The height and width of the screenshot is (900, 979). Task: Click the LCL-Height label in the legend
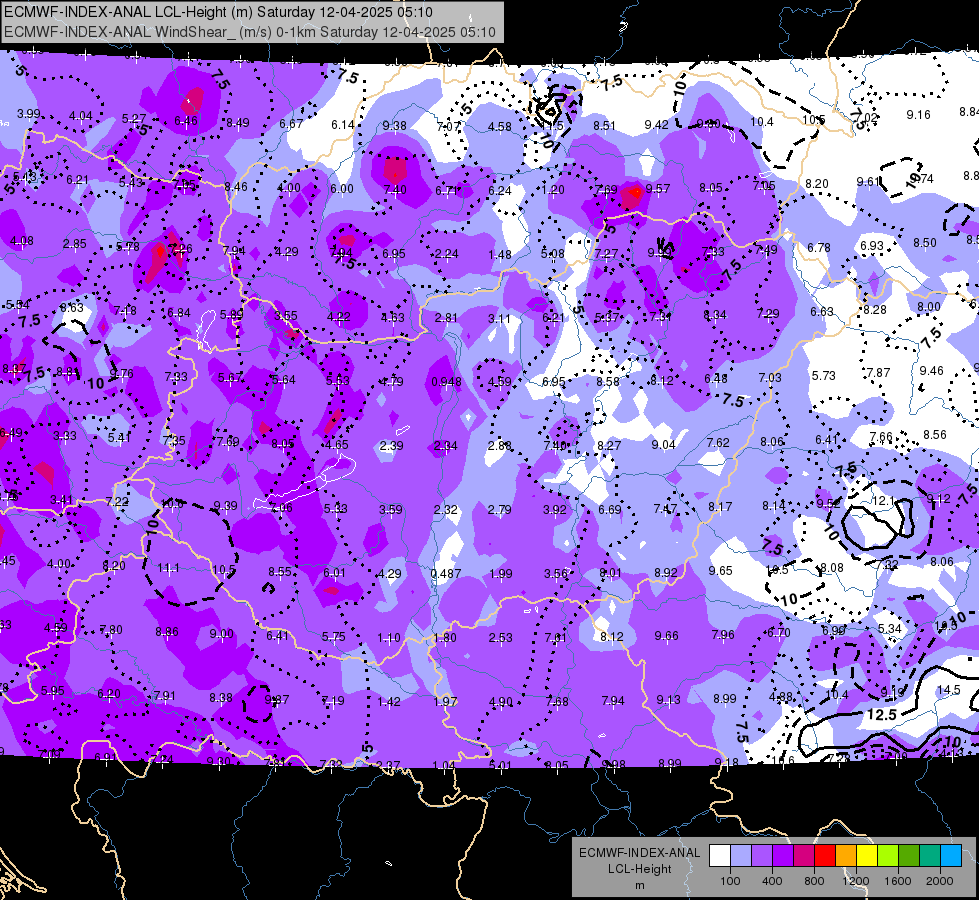tap(640, 869)
